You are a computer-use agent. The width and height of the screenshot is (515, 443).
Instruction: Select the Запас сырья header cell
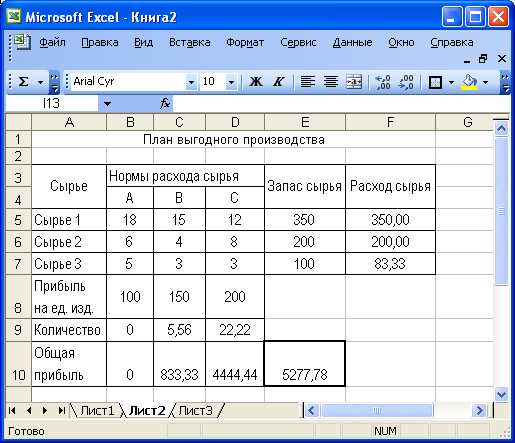click(305, 186)
